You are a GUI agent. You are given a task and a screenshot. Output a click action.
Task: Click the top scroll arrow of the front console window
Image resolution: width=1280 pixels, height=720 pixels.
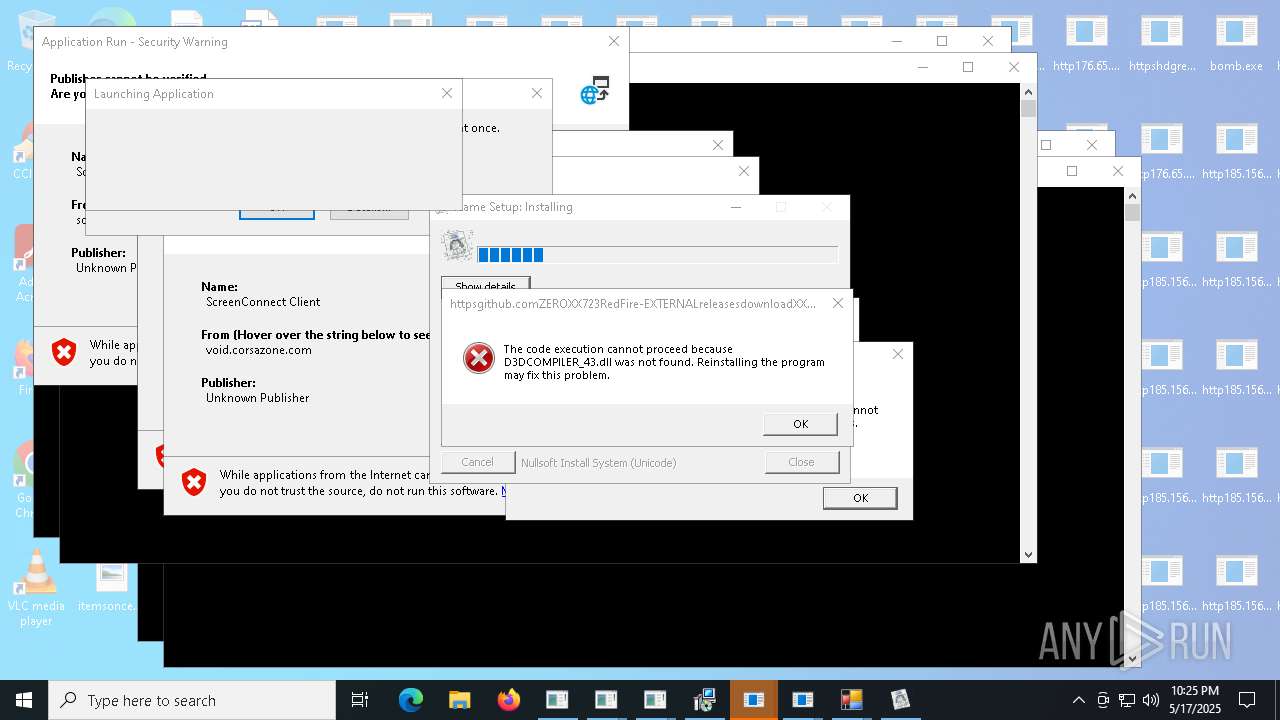(1028, 92)
